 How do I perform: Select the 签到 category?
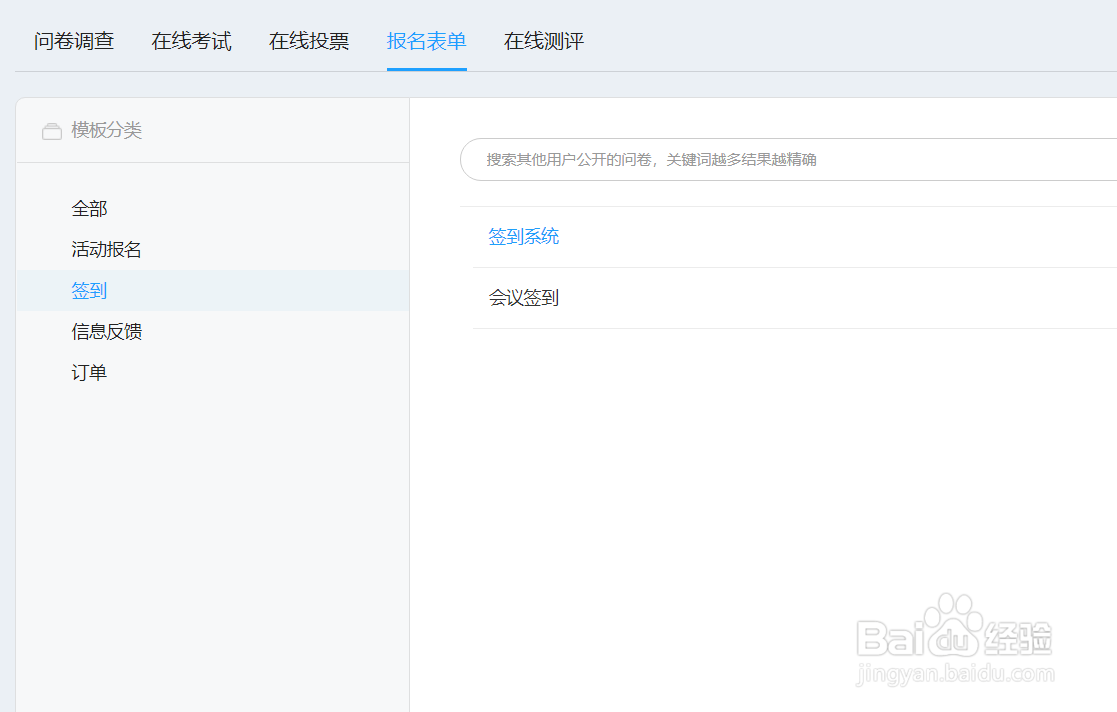(x=213, y=291)
